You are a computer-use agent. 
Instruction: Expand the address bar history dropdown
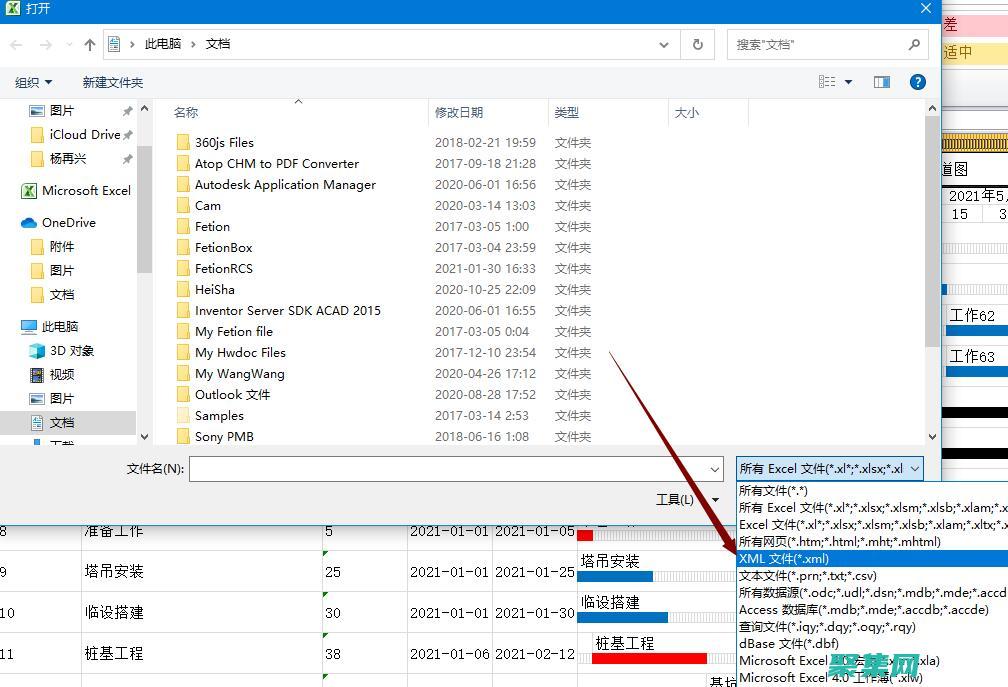[x=663, y=44]
